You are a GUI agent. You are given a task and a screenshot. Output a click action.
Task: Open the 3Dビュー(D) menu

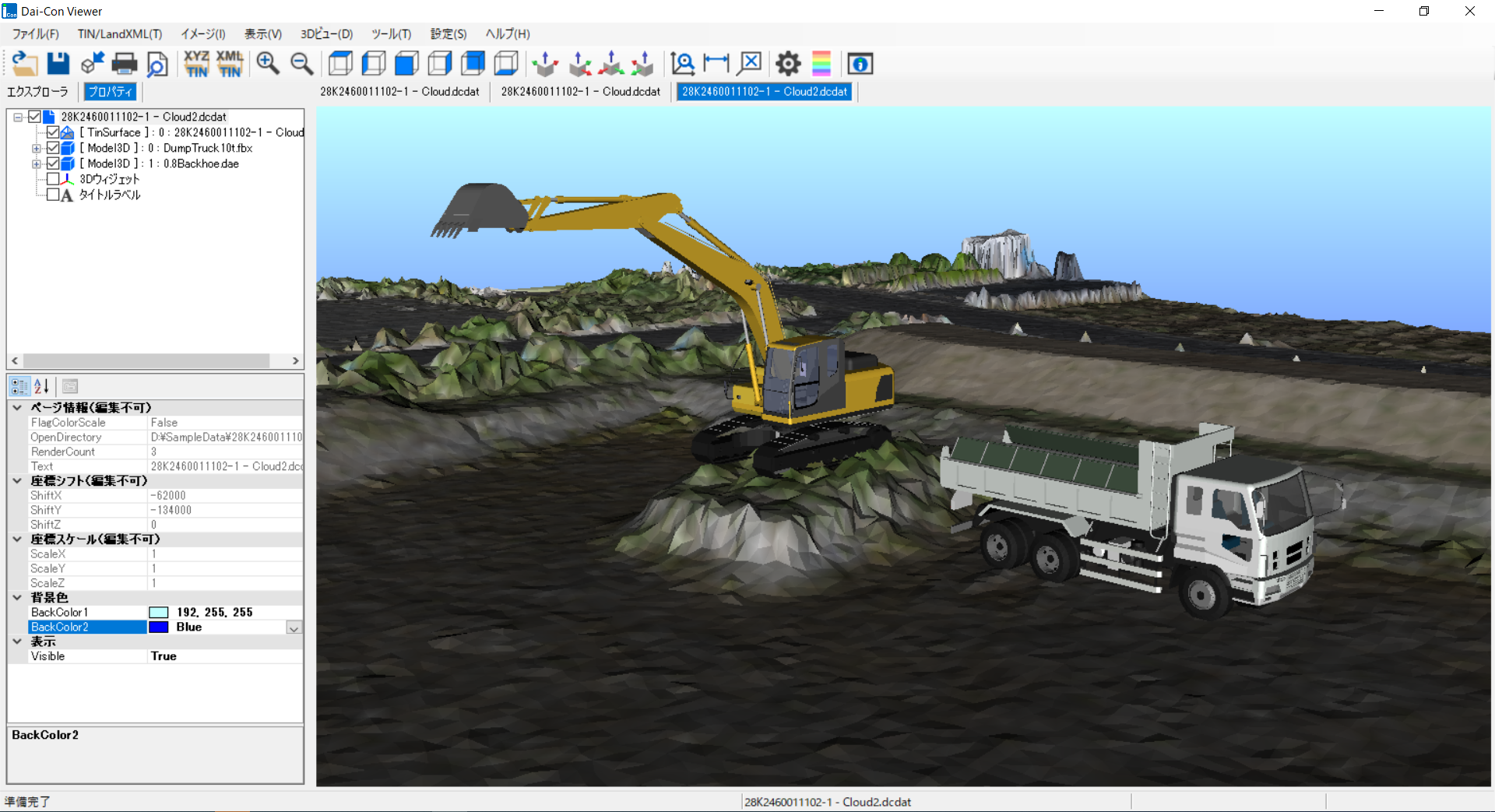click(326, 34)
